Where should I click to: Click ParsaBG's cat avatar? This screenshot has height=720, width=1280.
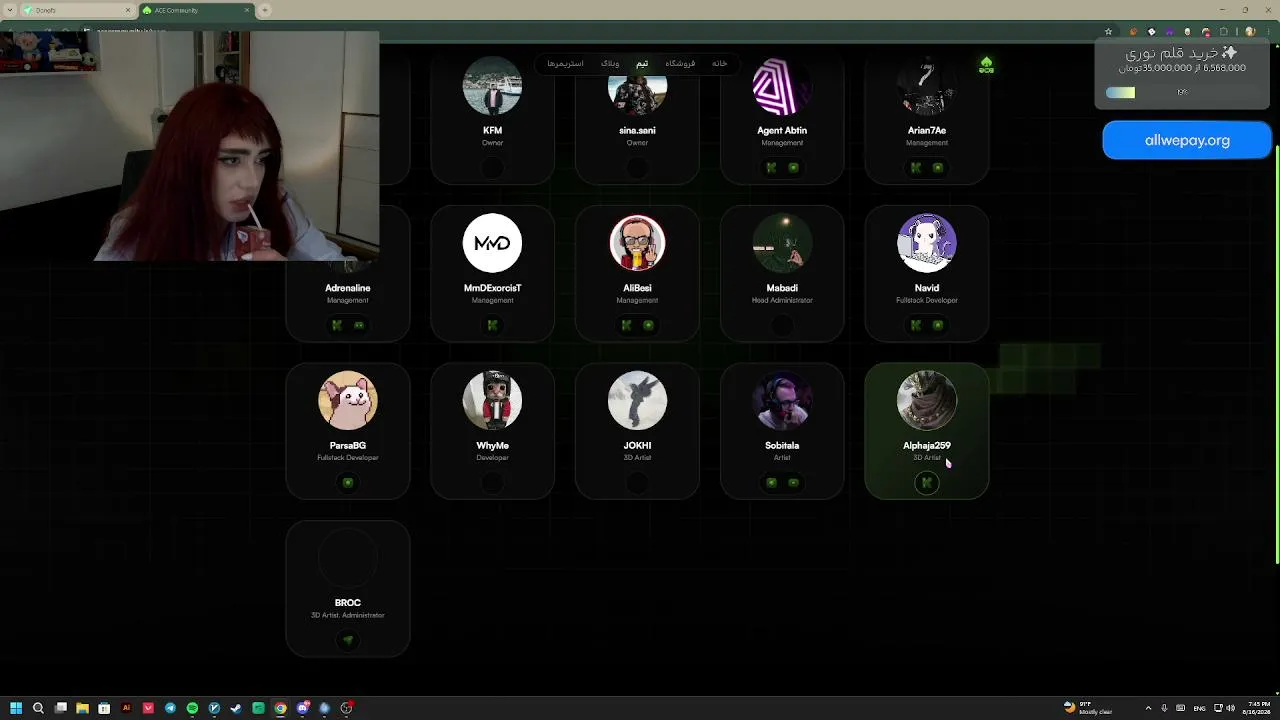[x=348, y=400]
